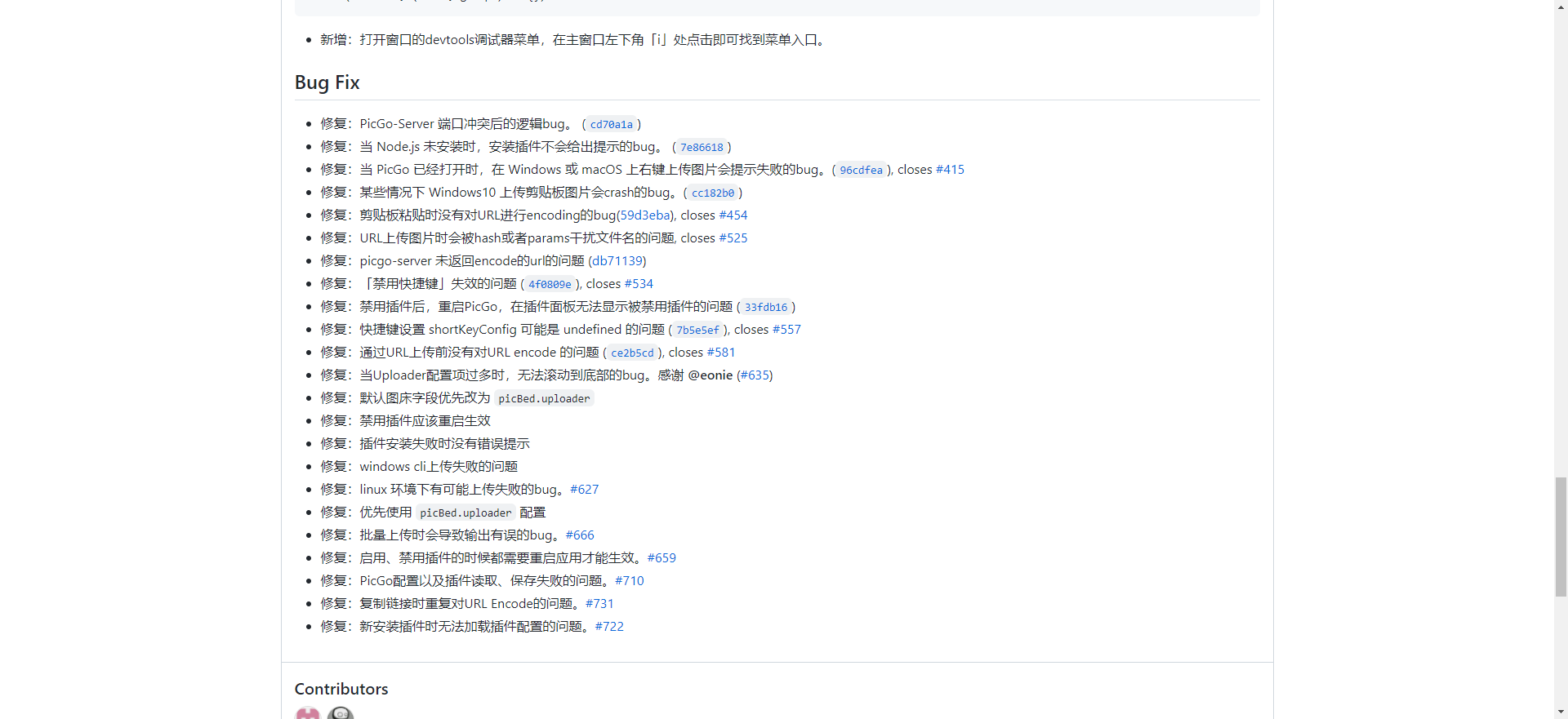Open commit link 7e86618

pos(702,147)
